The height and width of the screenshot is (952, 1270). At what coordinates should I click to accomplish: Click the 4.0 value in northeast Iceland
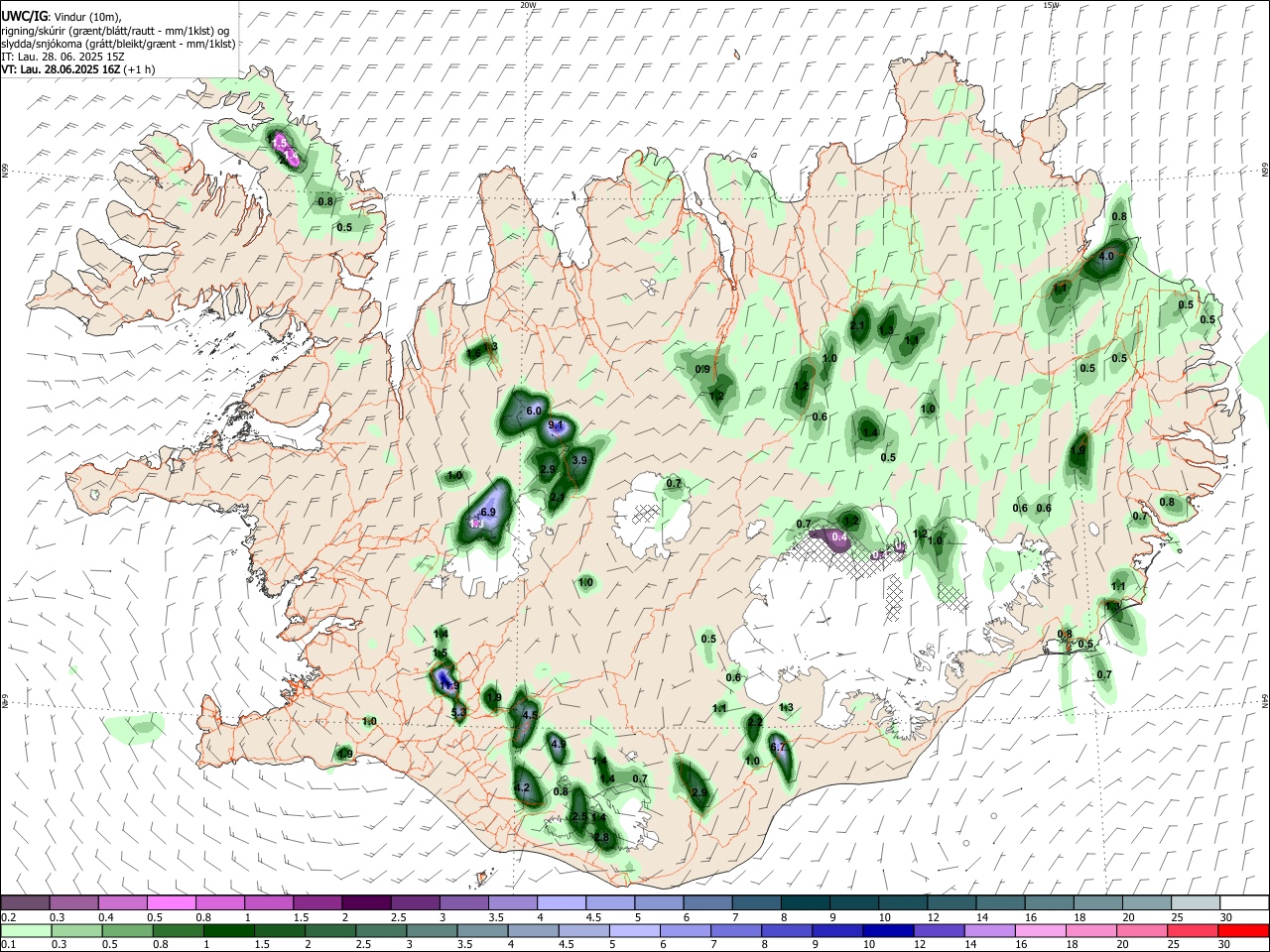point(1106,256)
